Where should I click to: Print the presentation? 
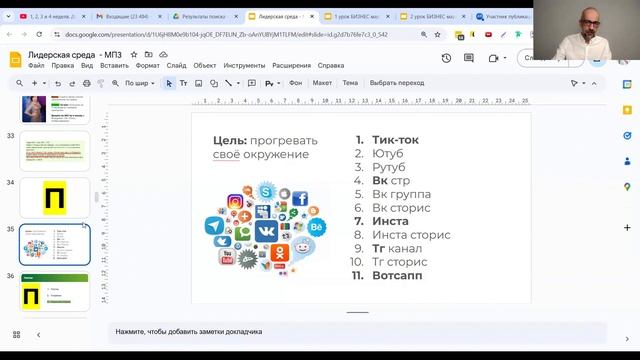point(87,83)
